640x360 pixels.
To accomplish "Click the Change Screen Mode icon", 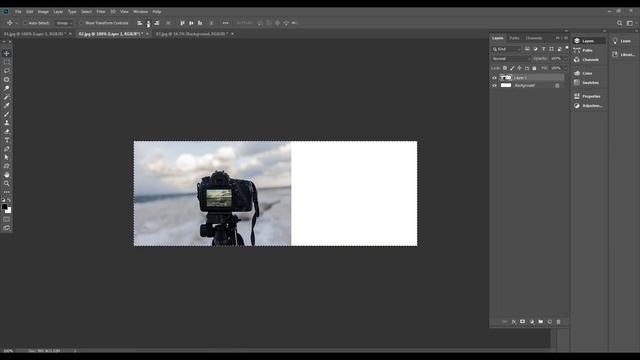I will click(x=7, y=228).
